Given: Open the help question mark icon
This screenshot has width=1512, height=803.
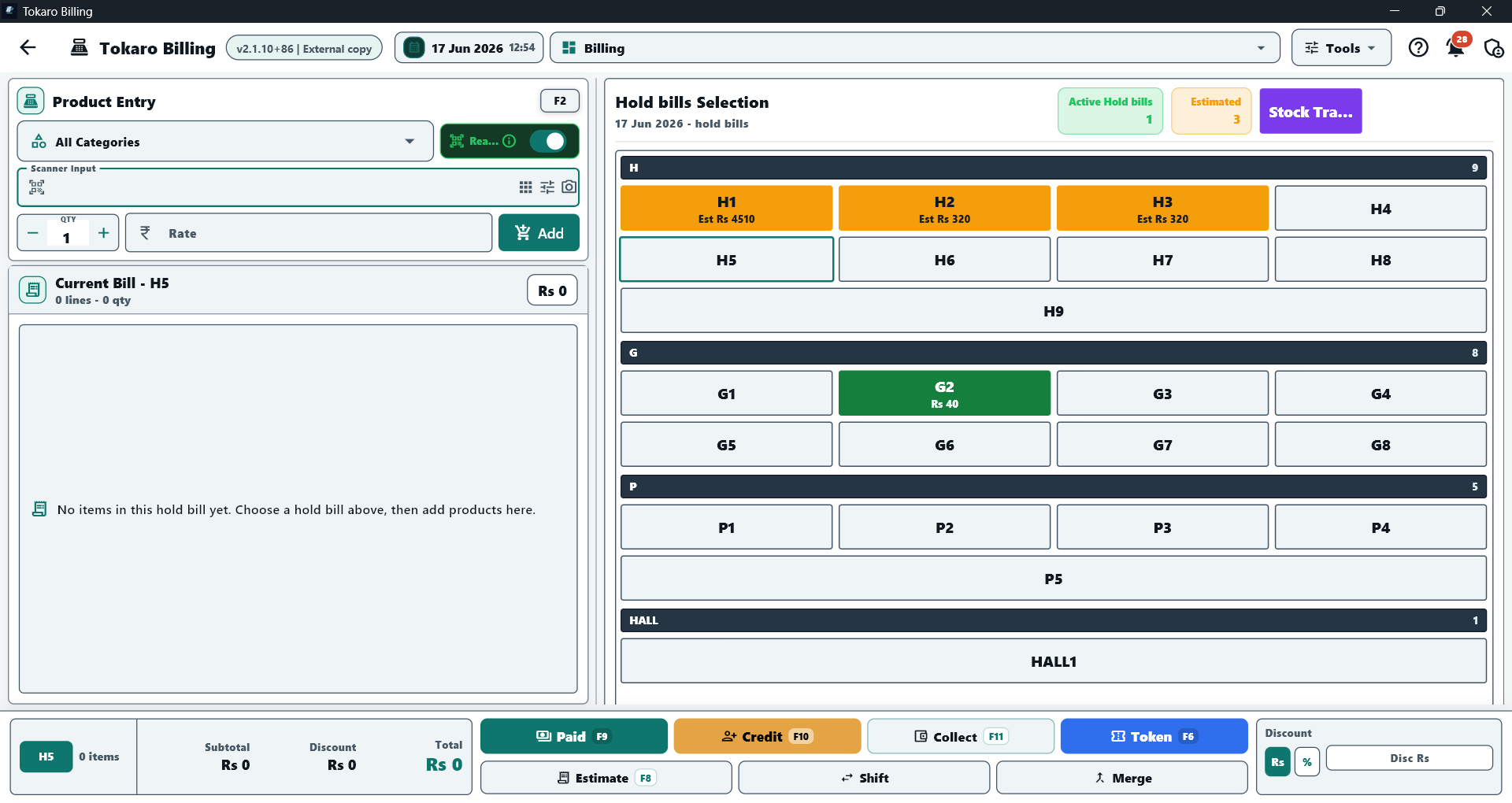Looking at the screenshot, I should (1418, 47).
